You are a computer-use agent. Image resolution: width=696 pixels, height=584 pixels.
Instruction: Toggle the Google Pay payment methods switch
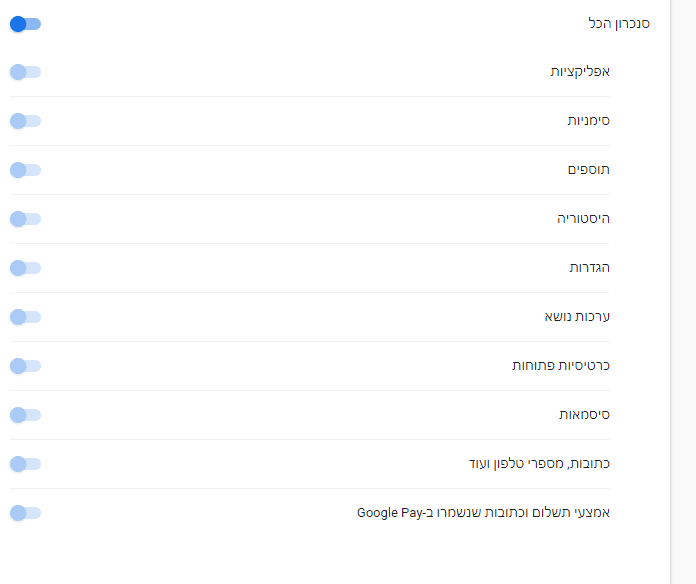click(x=25, y=513)
